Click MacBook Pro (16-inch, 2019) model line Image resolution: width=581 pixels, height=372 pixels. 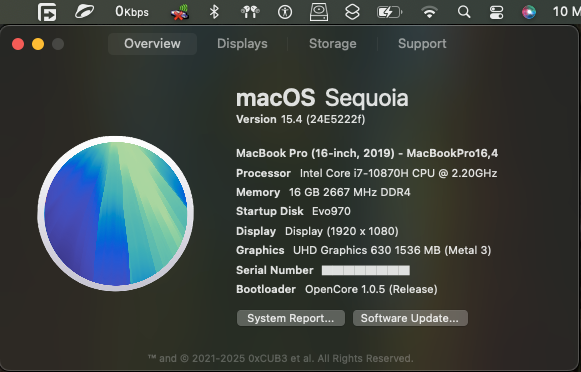point(367,153)
